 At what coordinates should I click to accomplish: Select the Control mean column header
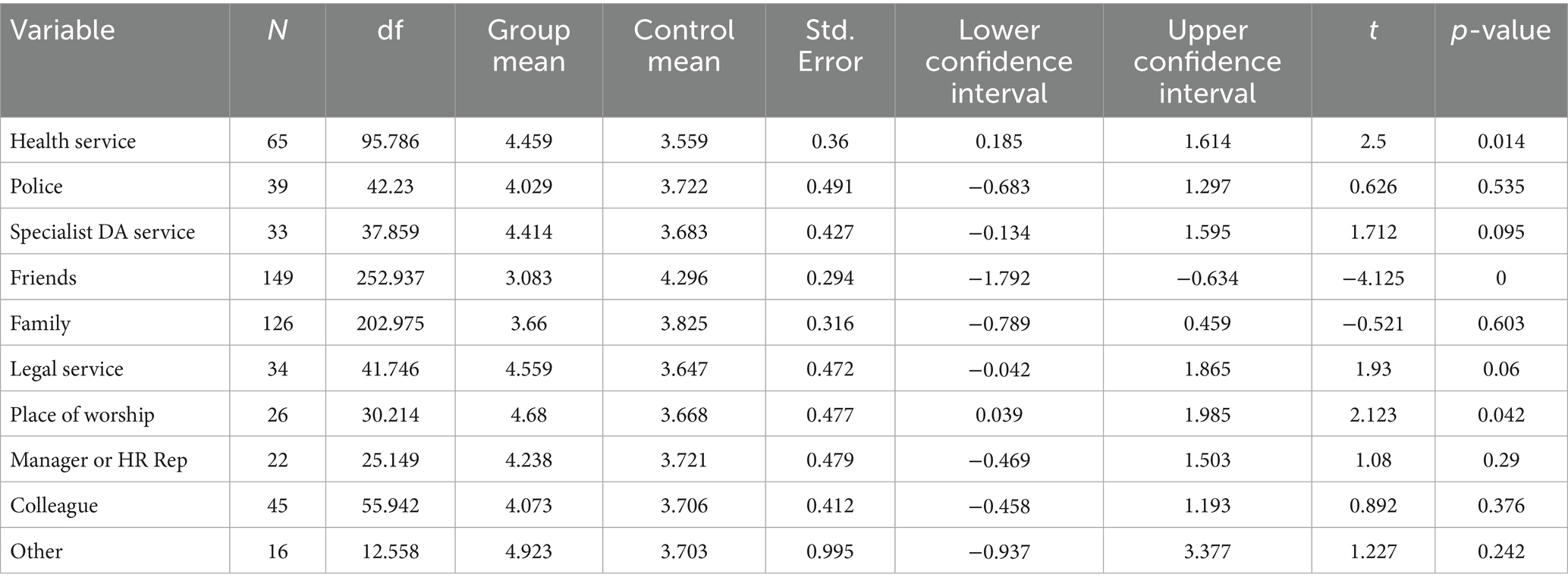683,46
